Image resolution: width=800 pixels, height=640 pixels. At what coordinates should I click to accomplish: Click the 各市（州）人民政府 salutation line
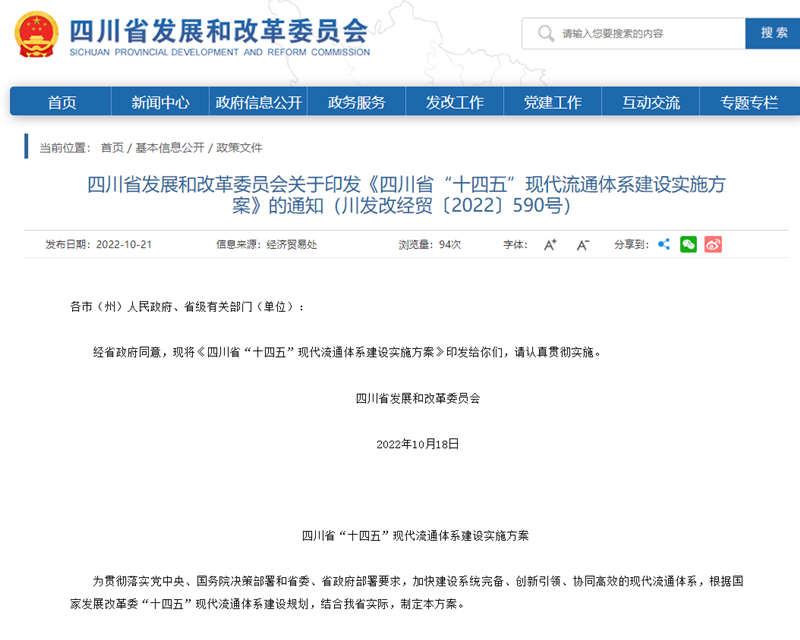pyautogui.click(x=187, y=307)
